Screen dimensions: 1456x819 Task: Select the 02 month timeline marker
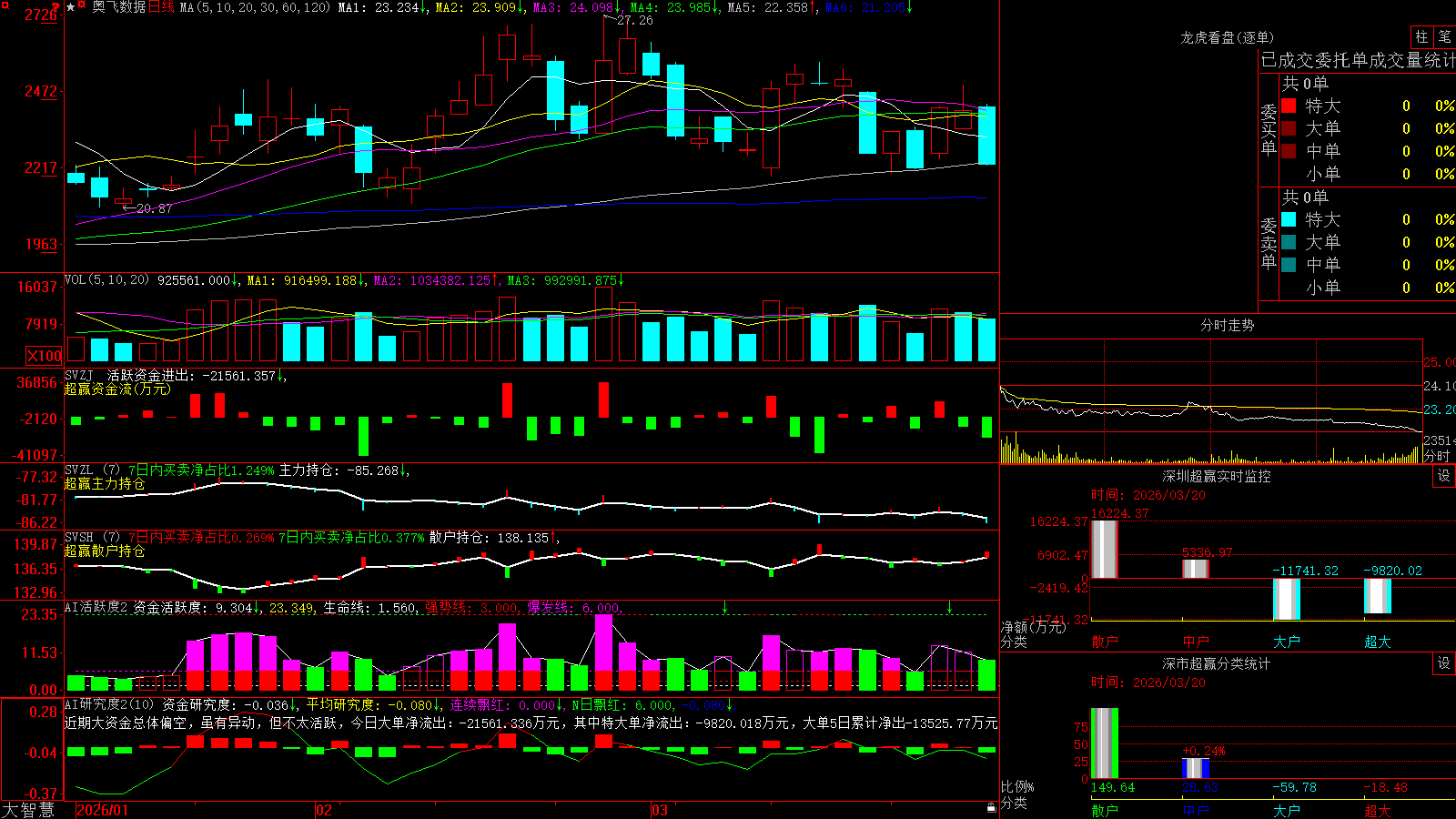[324, 810]
